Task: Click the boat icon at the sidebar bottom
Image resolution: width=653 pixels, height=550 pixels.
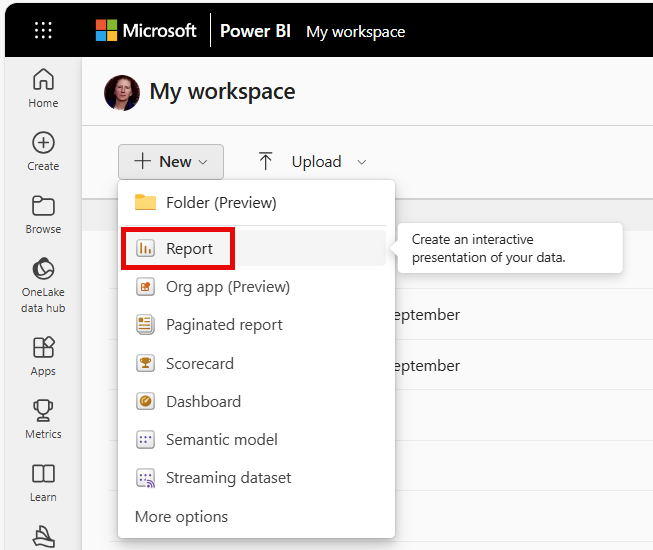Action: 43,536
